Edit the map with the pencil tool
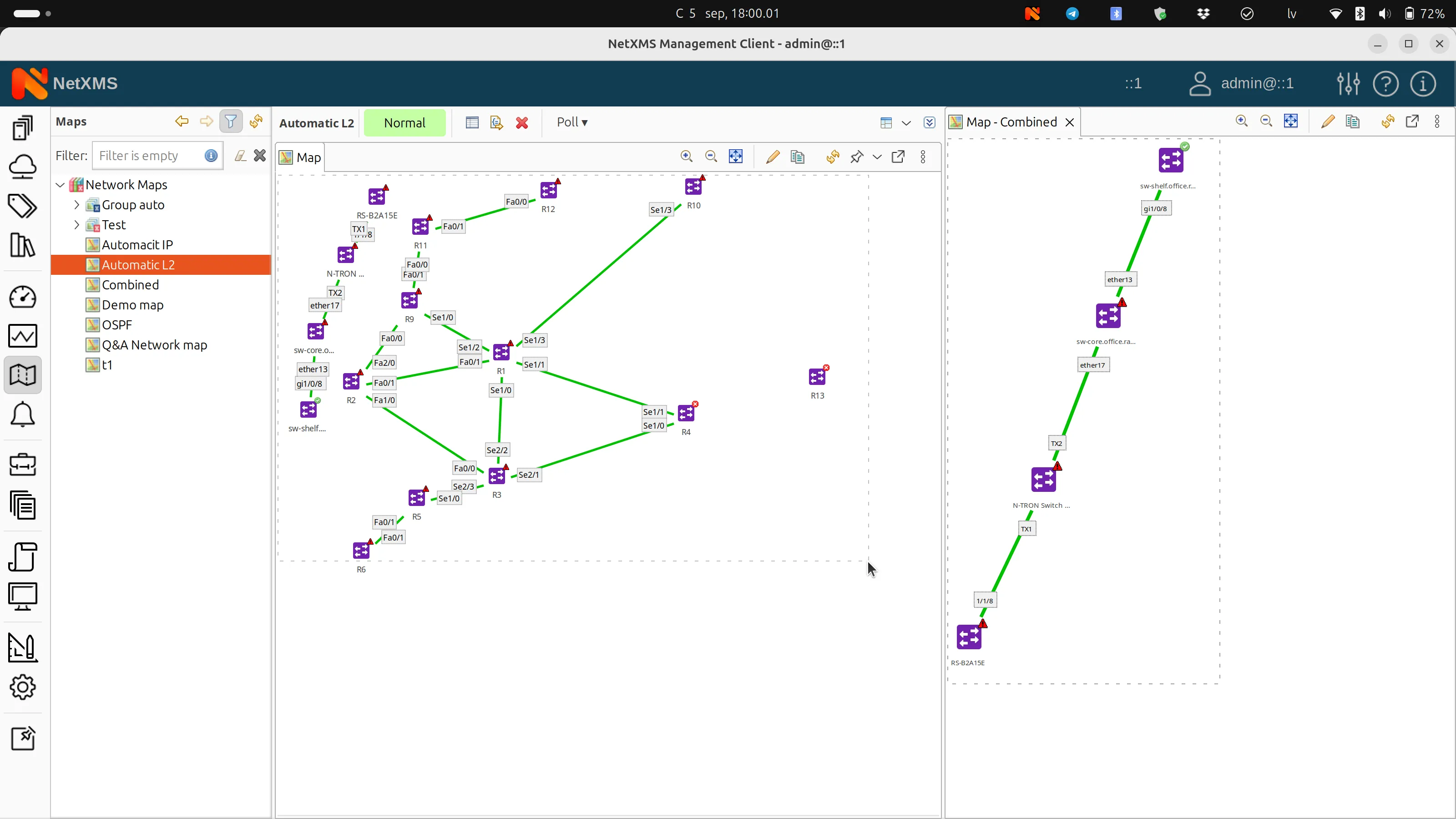 [772, 157]
